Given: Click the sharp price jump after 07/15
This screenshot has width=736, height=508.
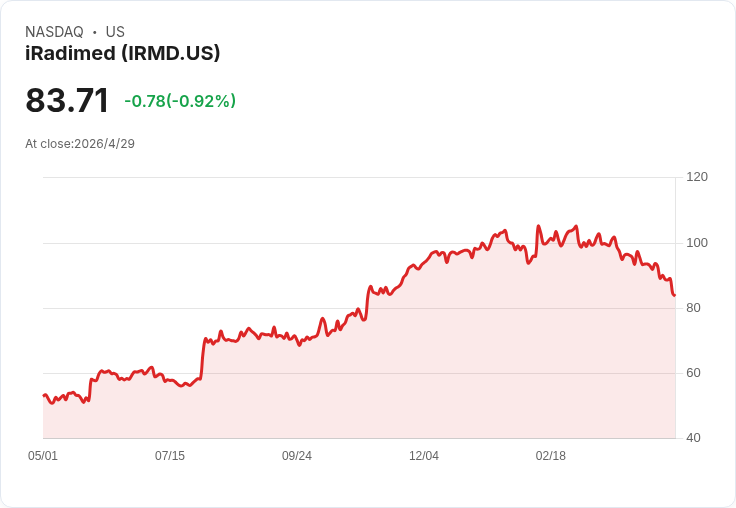Looking at the screenshot, I should 203,357.
